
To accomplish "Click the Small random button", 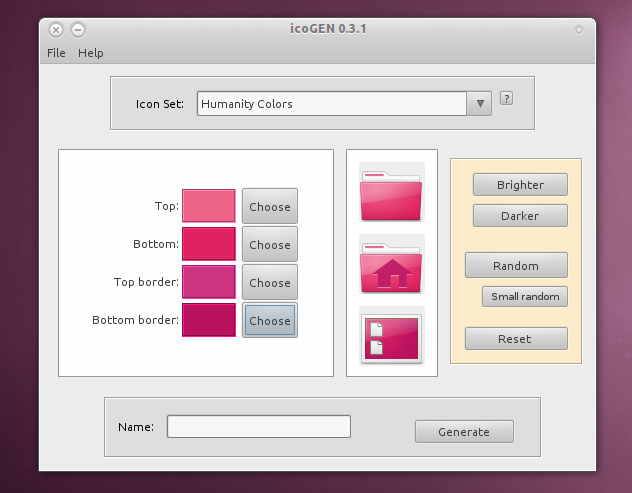I will [x=525, y=297].
